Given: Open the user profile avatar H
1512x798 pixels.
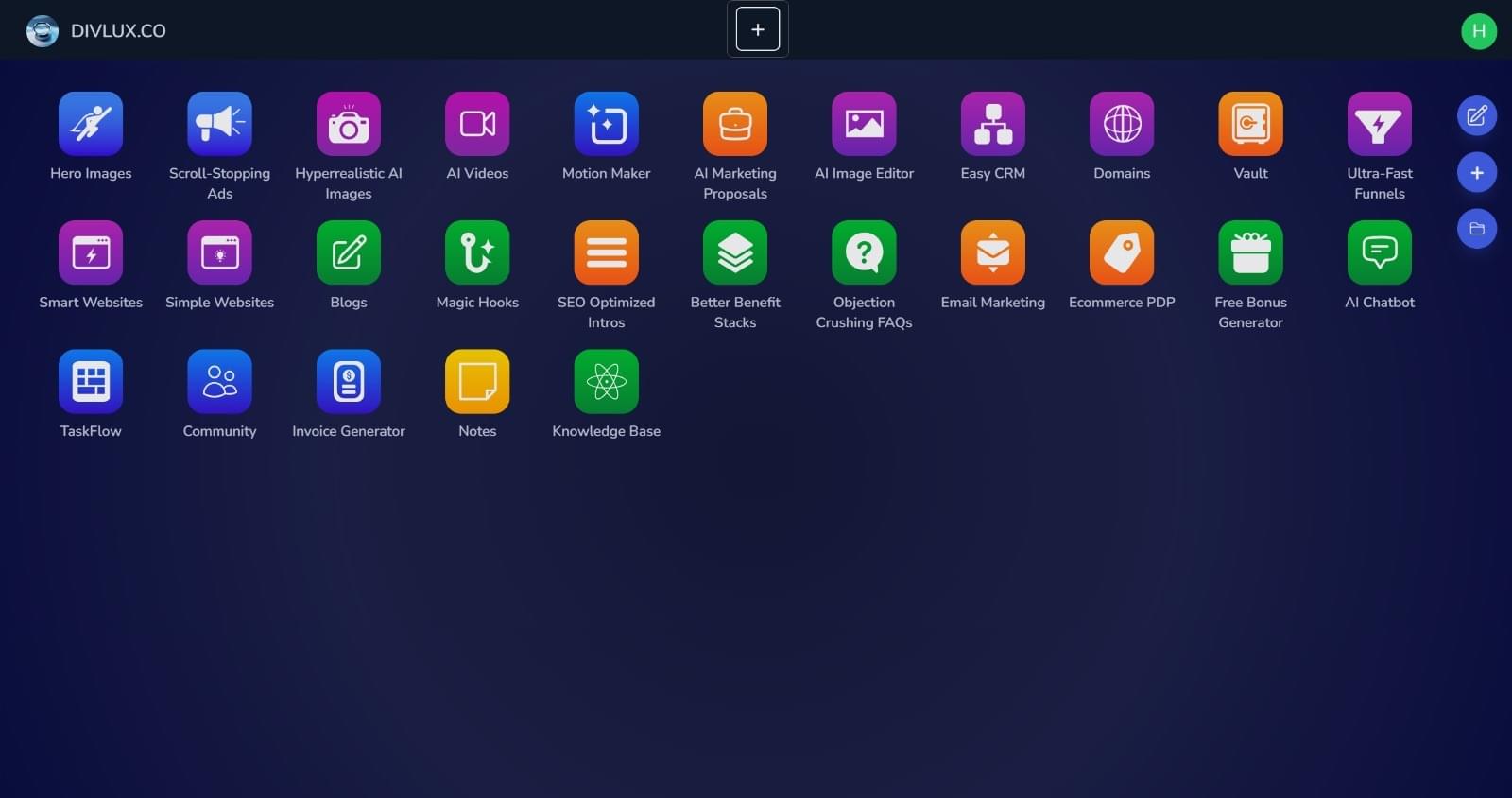Looking at the screenshot, I should click(x=1479, y=31).
